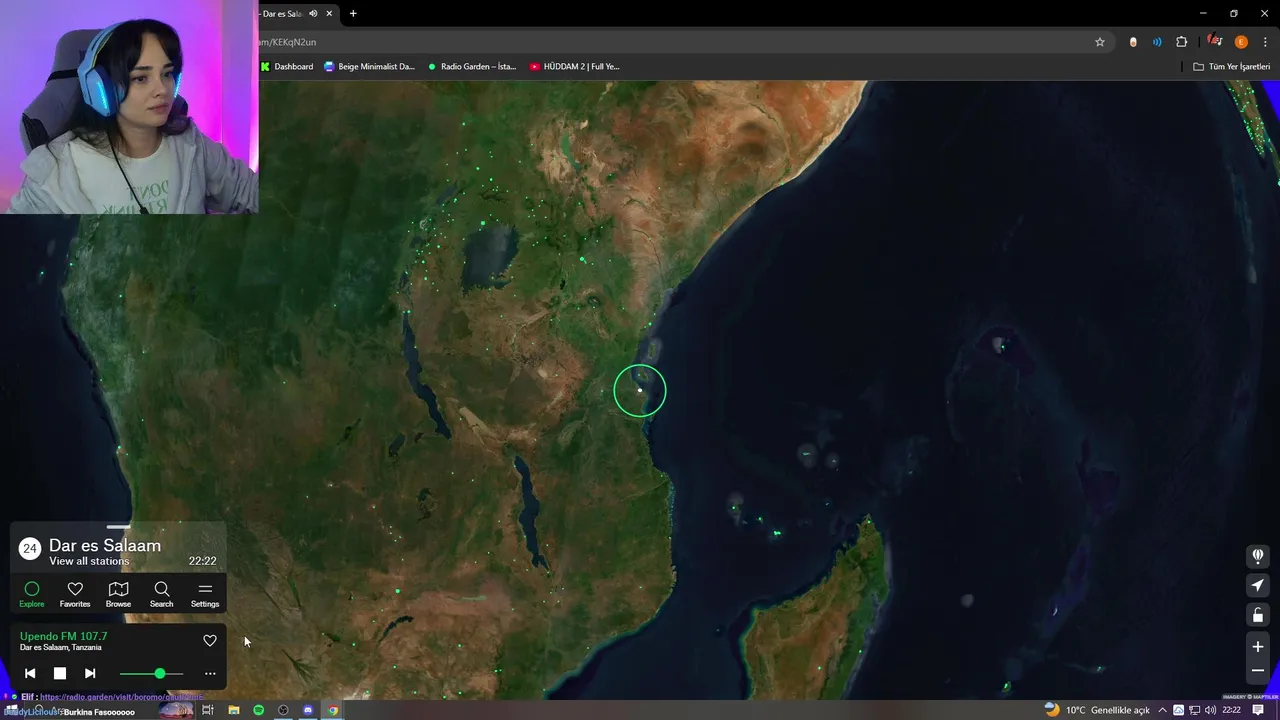Image resolution: width=1280 pixels, height=720 pixels.
Task: Zoom in on the map
Action: [x=1258, y=647]
